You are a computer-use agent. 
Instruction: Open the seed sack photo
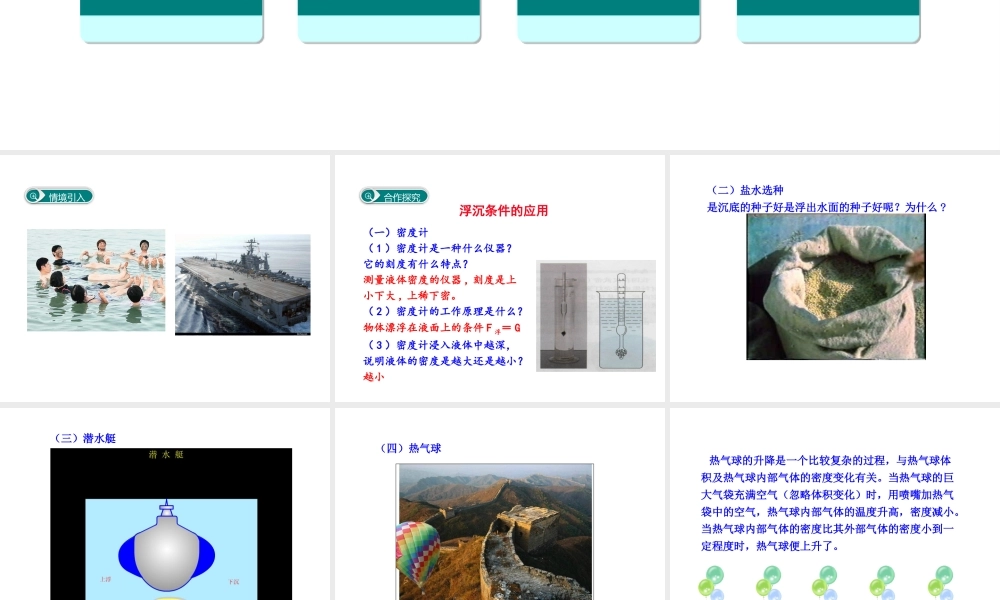(x=835, y=286)
